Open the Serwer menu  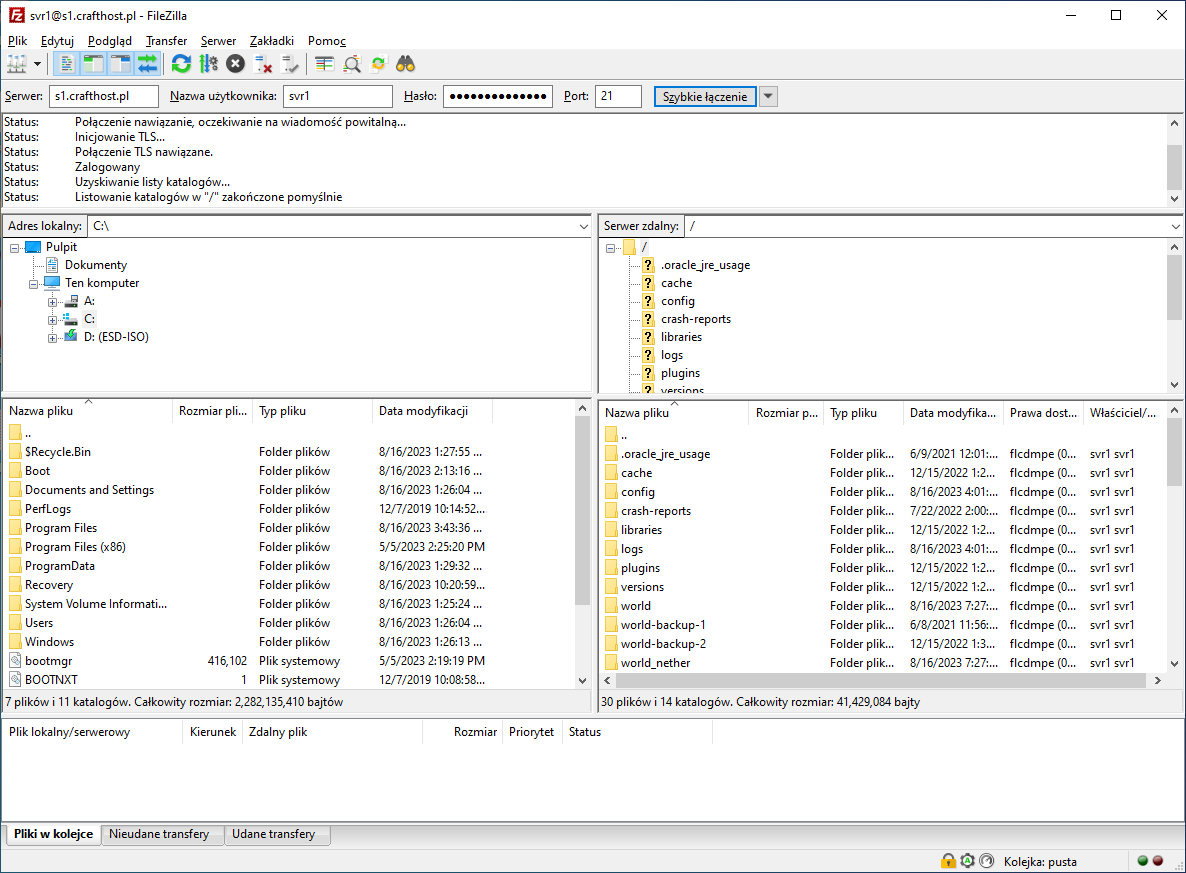click(x=219, y=41)
